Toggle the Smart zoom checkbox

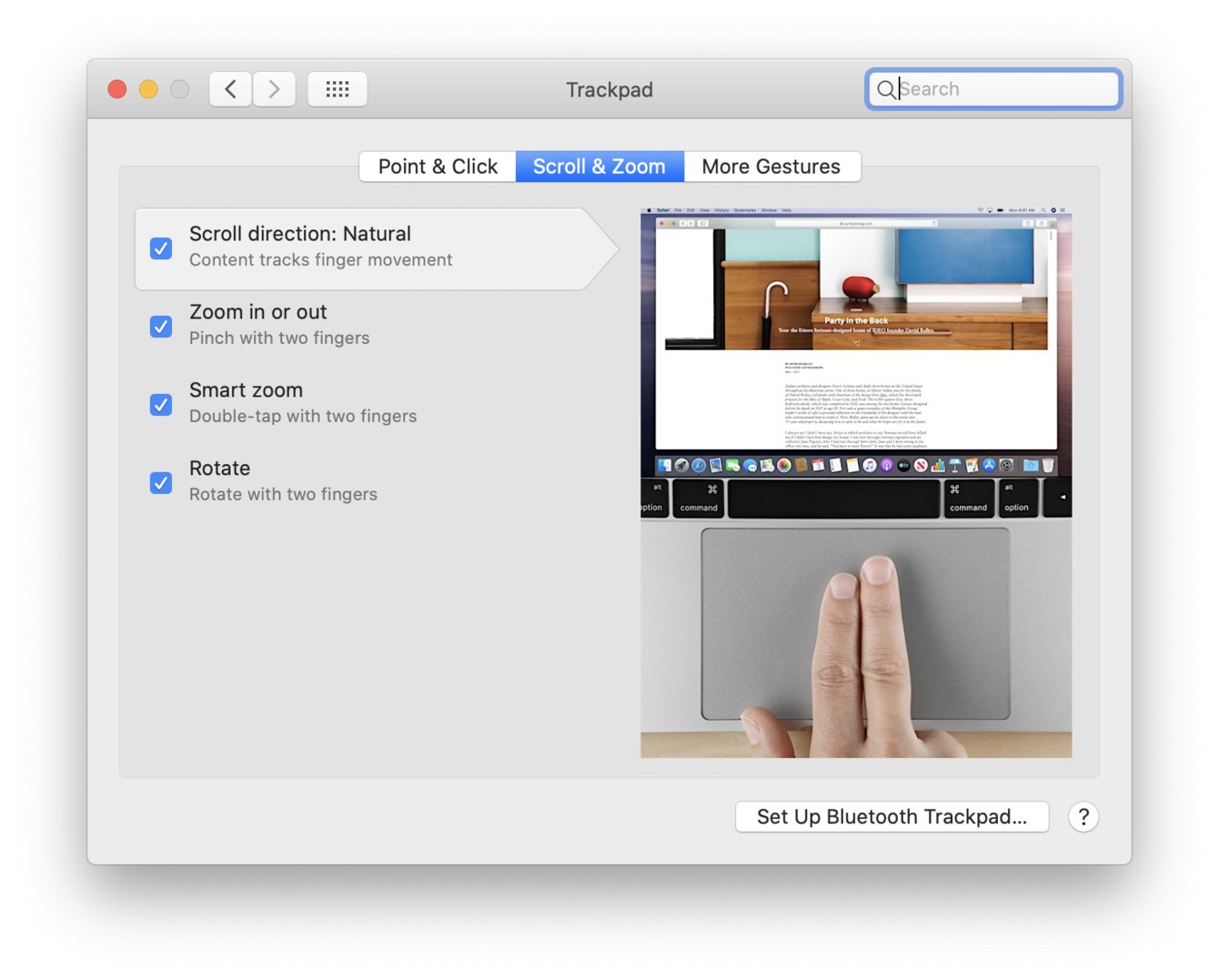coord(160,405)
